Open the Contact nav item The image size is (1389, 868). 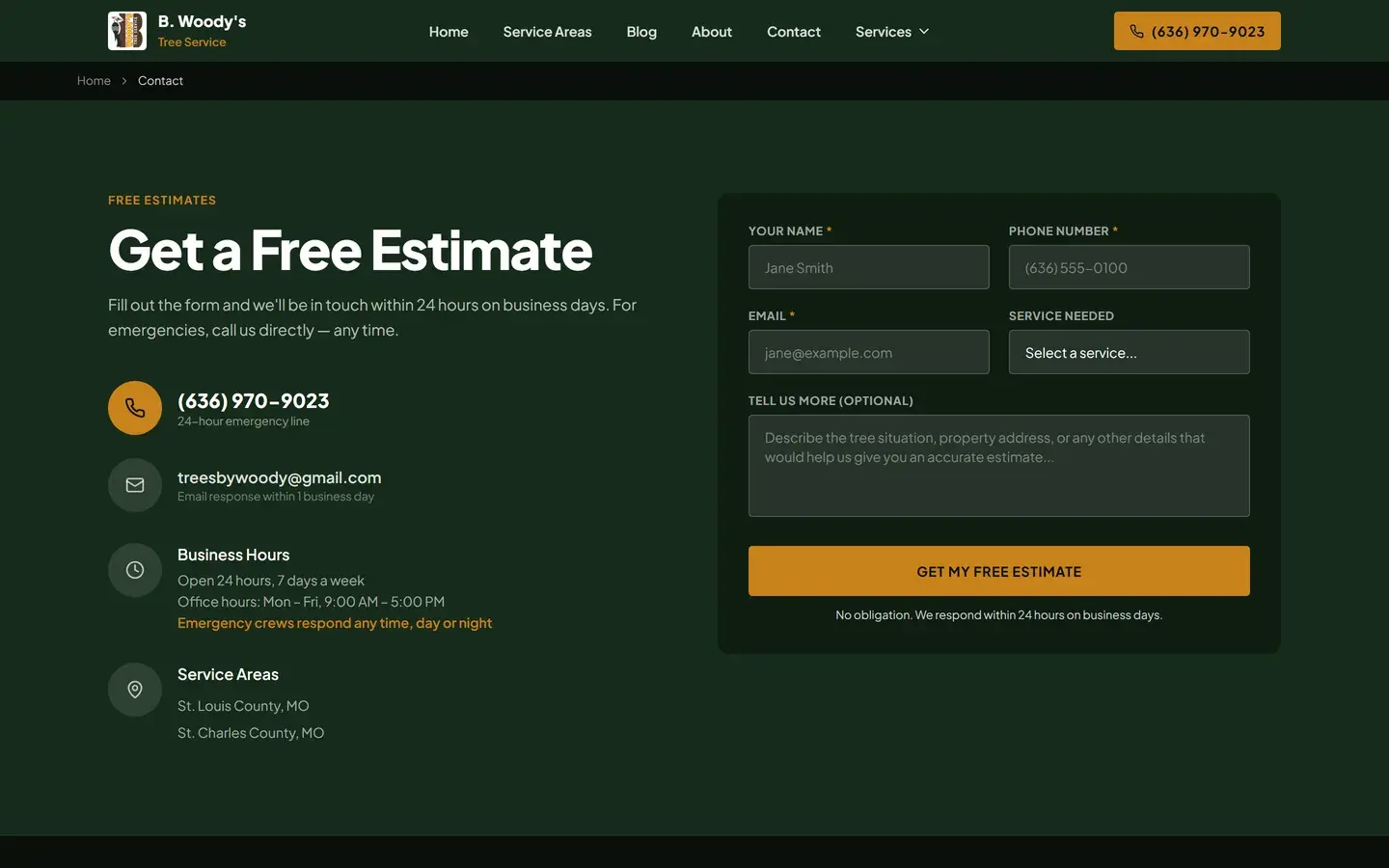pos(794,32)
